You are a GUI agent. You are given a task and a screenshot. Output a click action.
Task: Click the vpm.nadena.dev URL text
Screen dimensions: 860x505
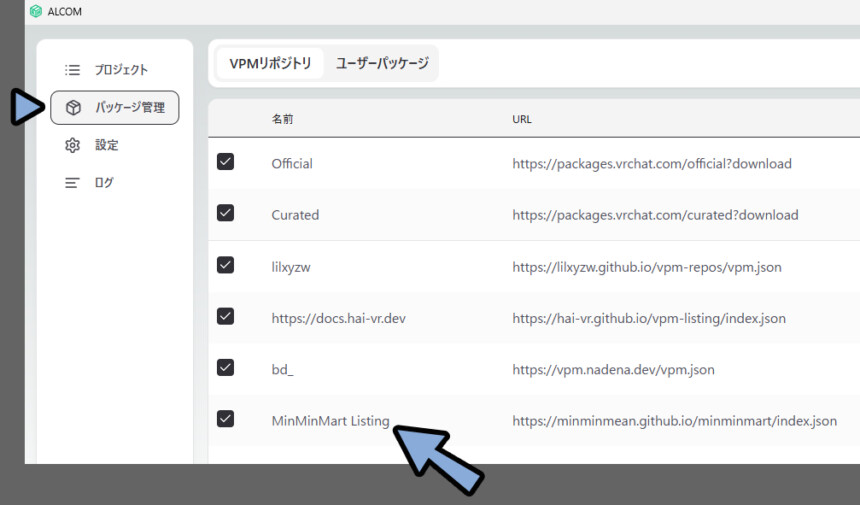(613, 370)
